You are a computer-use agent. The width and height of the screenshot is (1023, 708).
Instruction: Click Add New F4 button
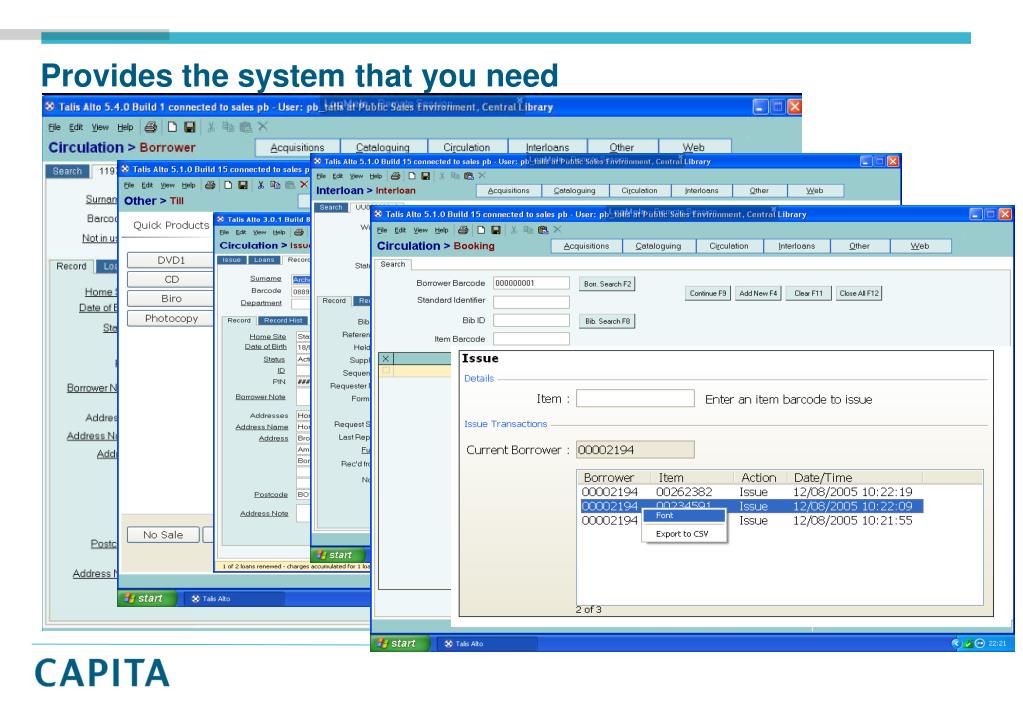click(x=758, y=294)
